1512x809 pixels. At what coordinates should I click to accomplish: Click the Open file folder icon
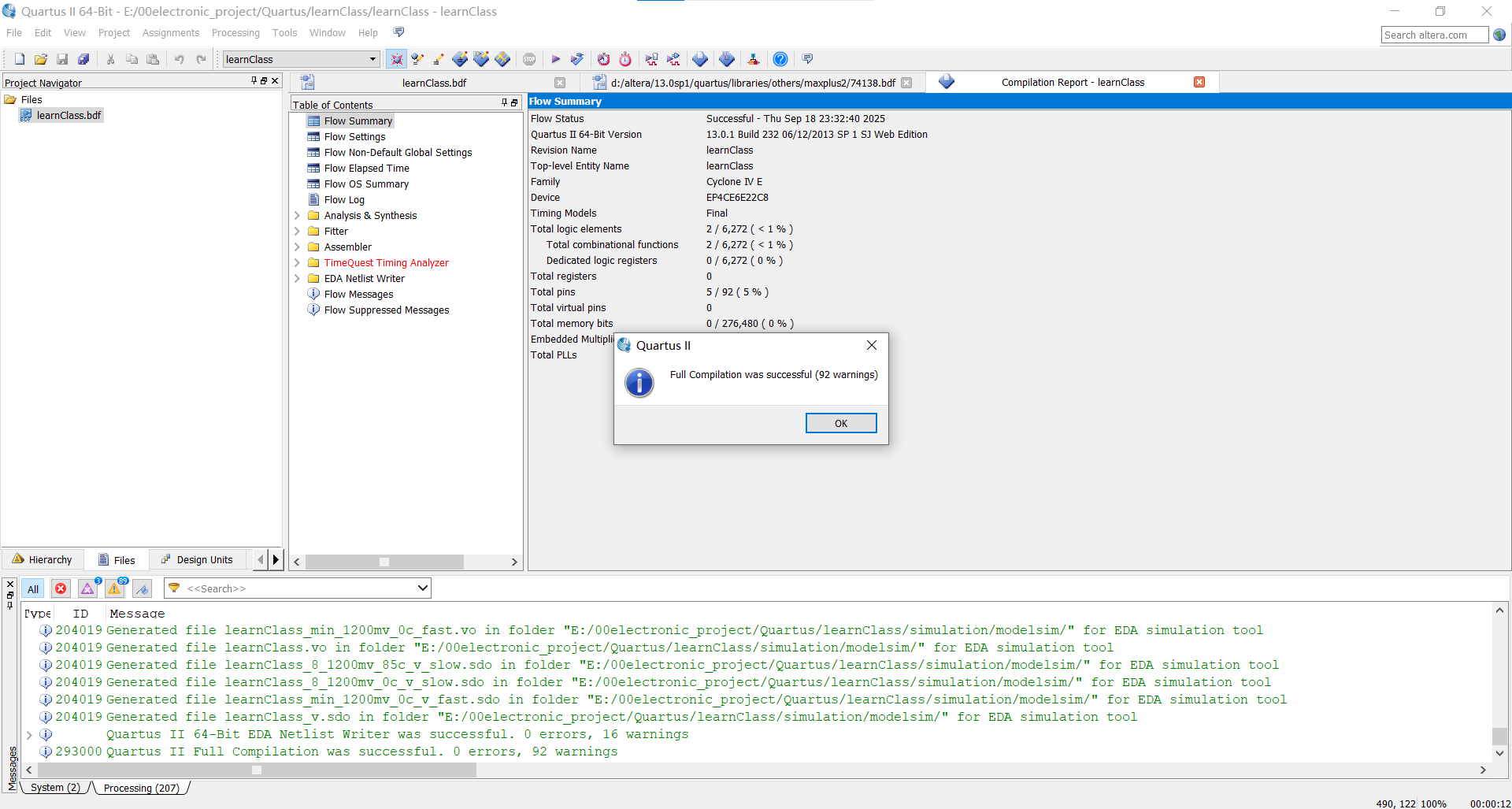[41, 59]
